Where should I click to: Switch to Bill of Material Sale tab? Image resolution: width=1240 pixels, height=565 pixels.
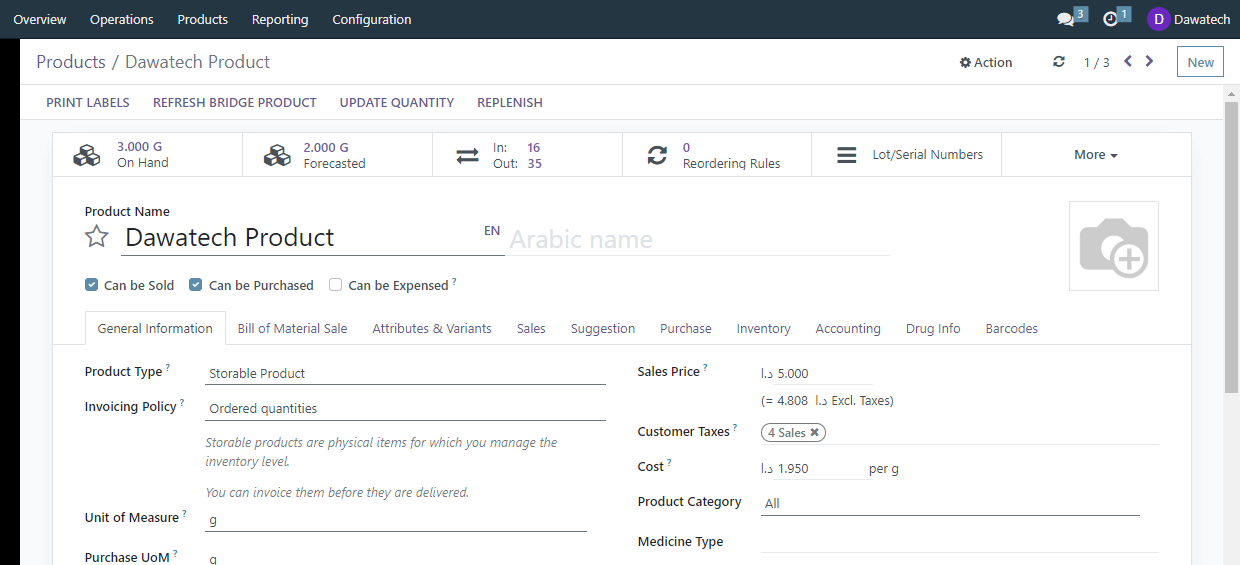click(293, 328)
